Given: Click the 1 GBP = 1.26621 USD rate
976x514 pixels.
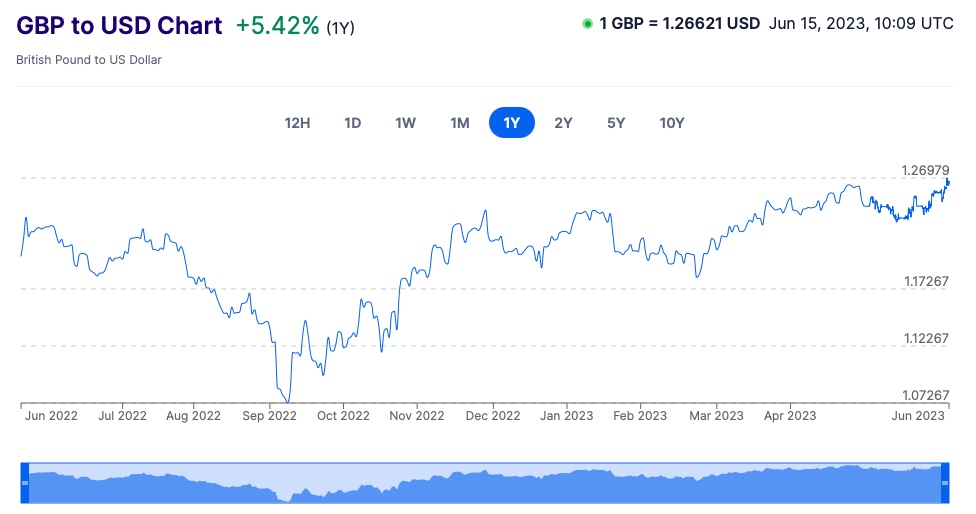Looking at the screenshot, I should click(679, 24).
